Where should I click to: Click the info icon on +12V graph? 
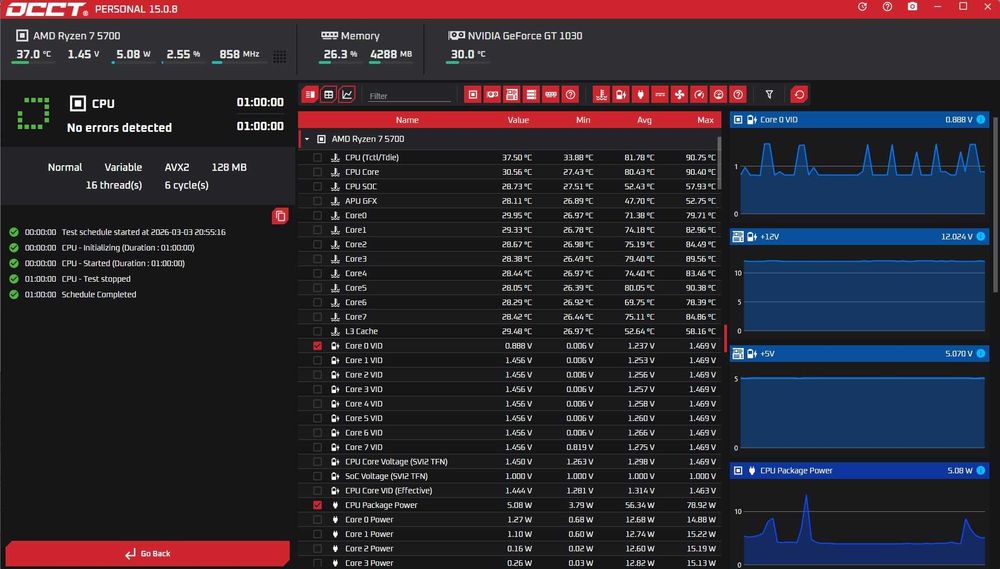980,237
